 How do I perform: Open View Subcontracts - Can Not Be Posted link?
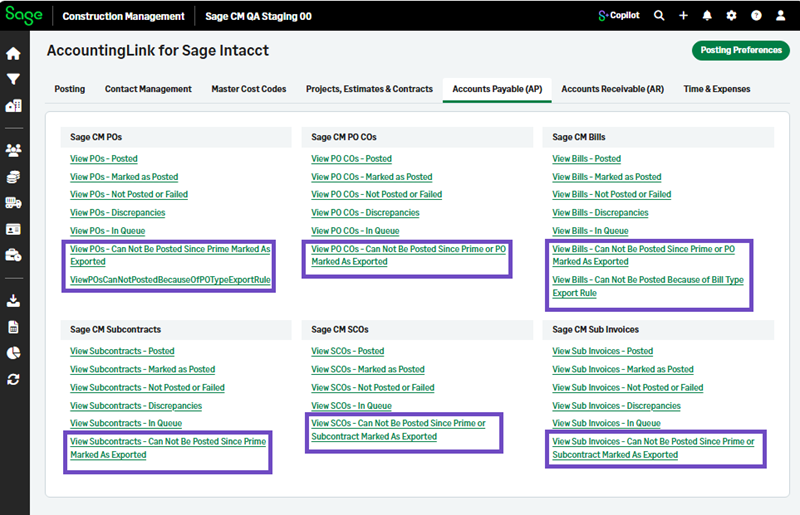pyautogui.click(x=168, y=448)
